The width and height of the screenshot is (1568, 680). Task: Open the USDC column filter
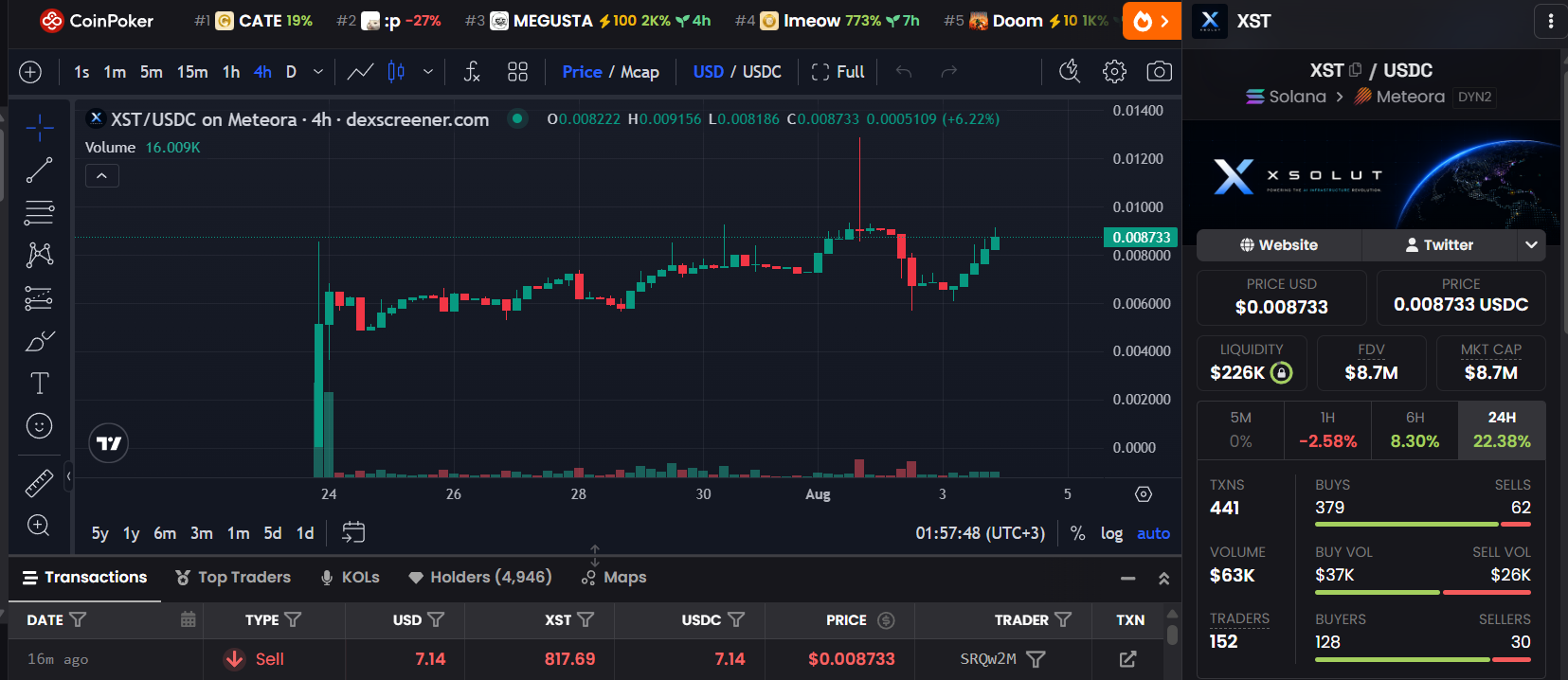[x=736, y=619]
